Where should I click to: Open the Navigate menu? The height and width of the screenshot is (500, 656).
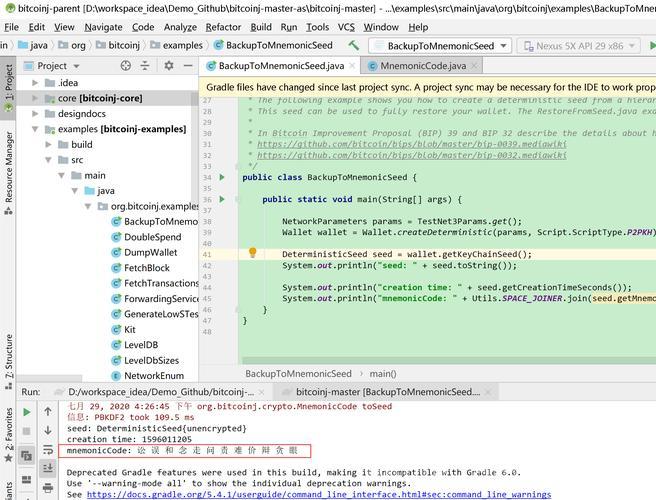(x=103, y=27)
